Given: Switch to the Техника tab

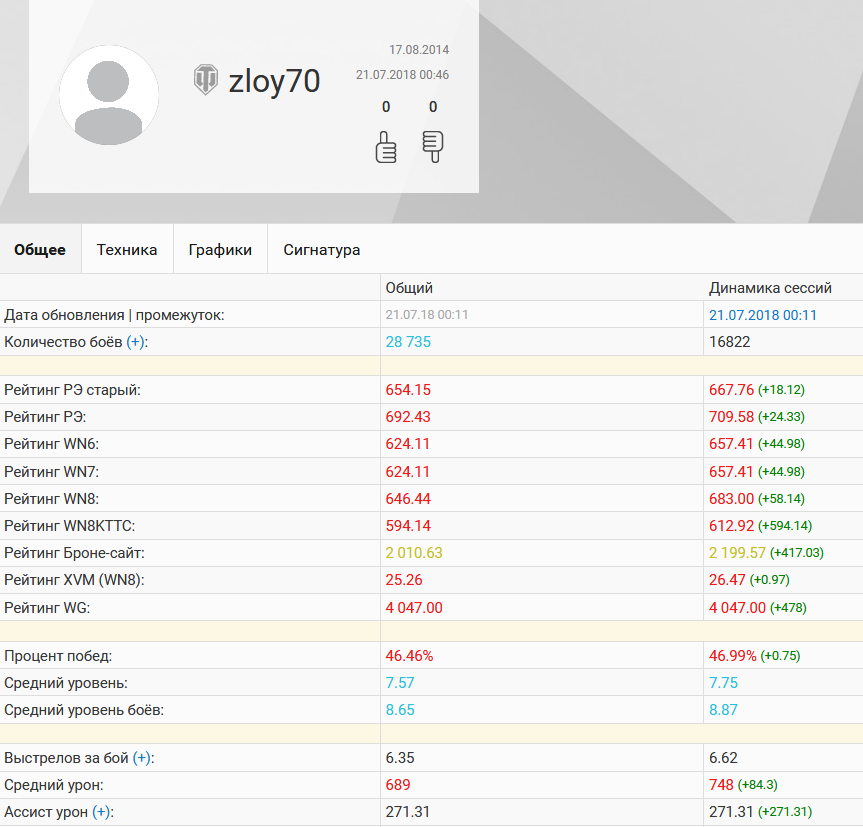Looking at the screenshot, I should (x=127, y=249).
